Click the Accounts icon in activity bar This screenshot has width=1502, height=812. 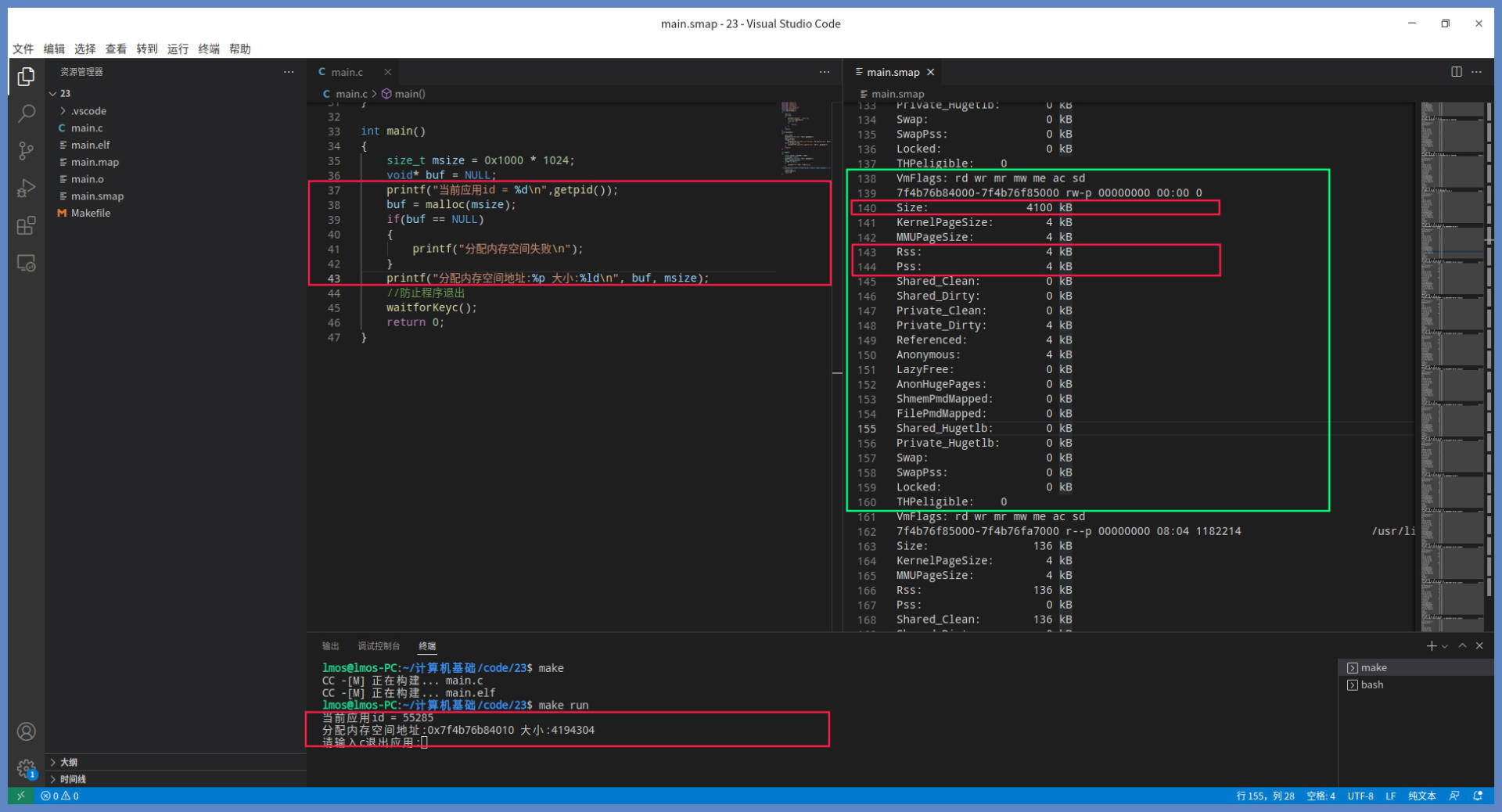point(26,731)
